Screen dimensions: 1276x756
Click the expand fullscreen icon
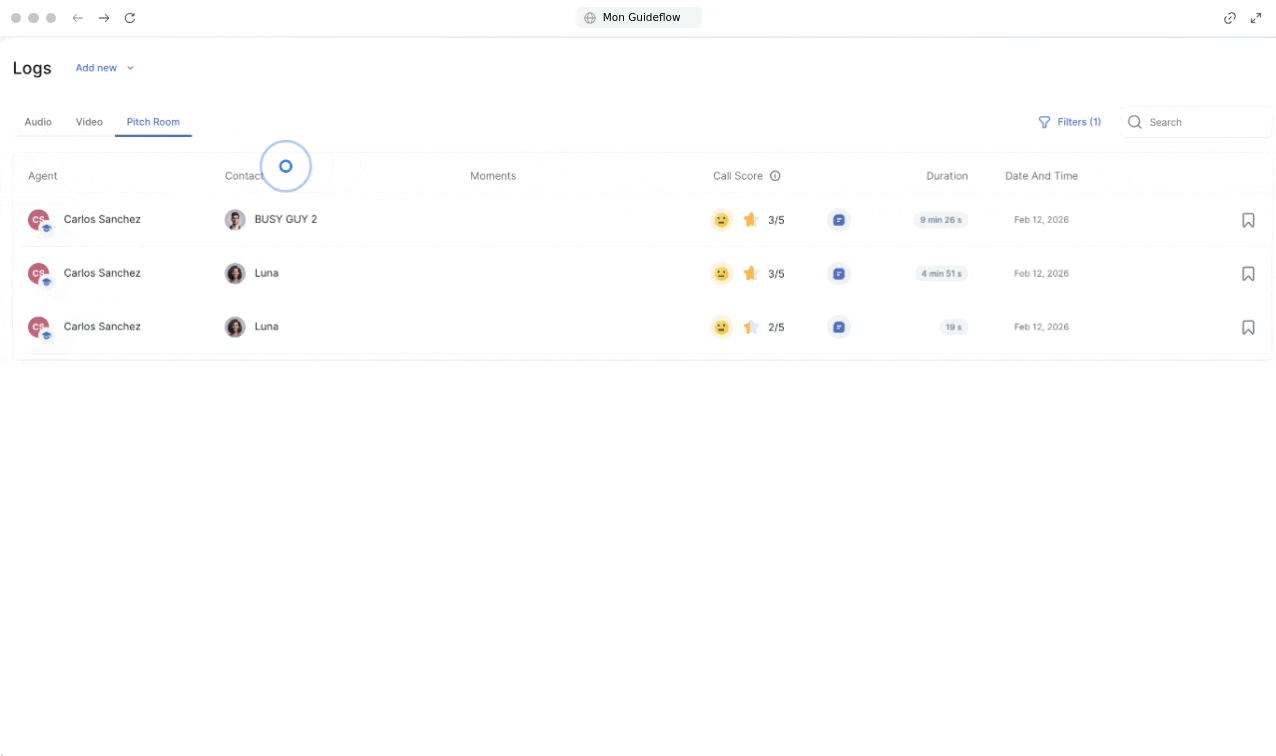[1256, 18]
